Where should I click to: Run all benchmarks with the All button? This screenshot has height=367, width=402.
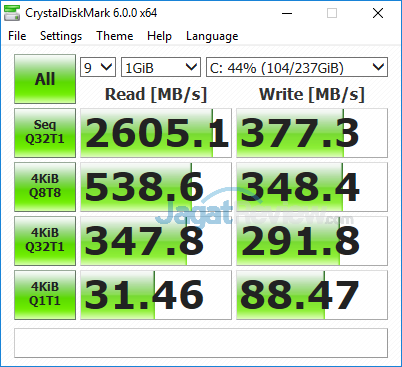[45, 79]
